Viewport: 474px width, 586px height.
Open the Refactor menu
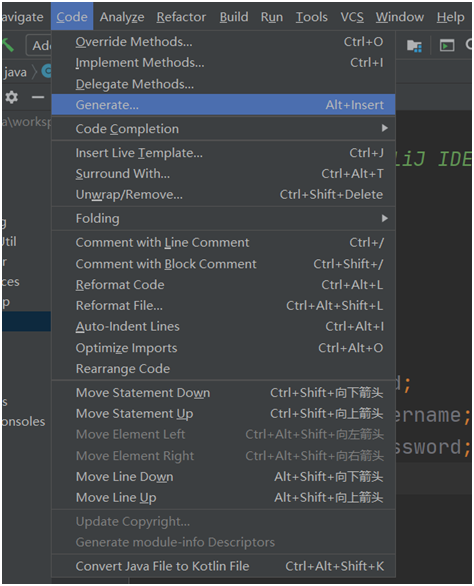click(181, 17)
